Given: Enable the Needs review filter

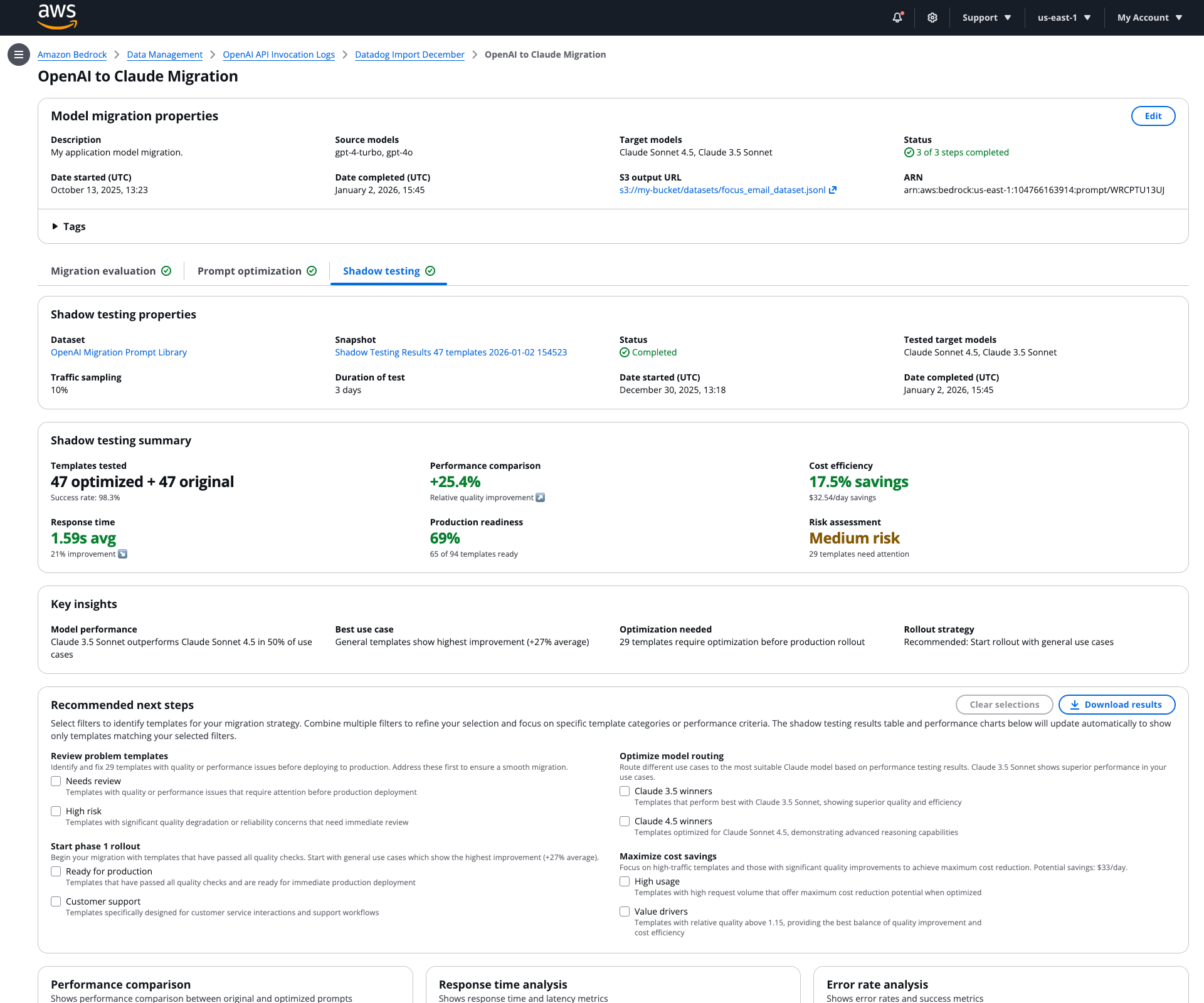Looking at the screenshot, I should (56, 781).
